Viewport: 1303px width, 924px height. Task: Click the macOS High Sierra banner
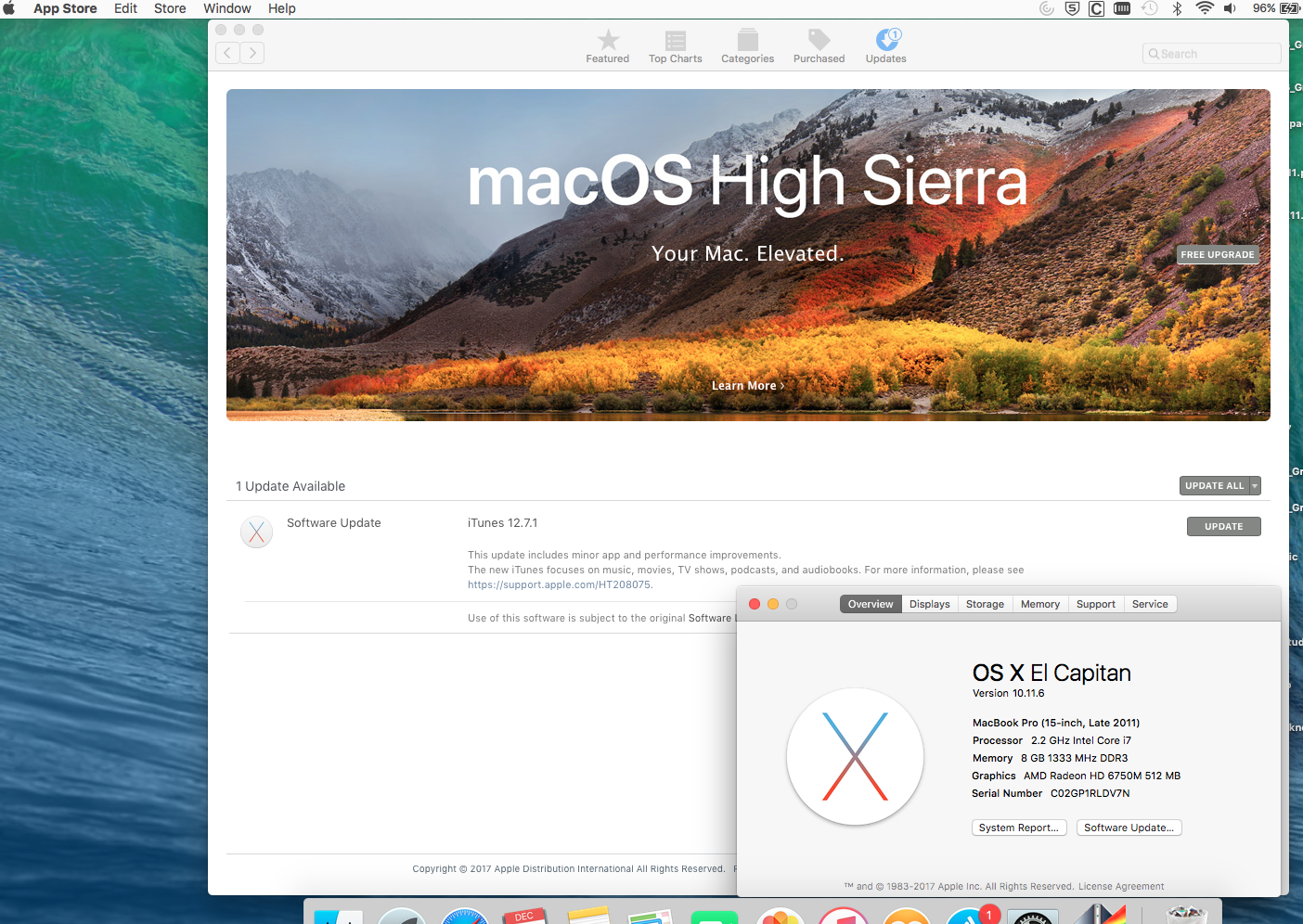748,255
